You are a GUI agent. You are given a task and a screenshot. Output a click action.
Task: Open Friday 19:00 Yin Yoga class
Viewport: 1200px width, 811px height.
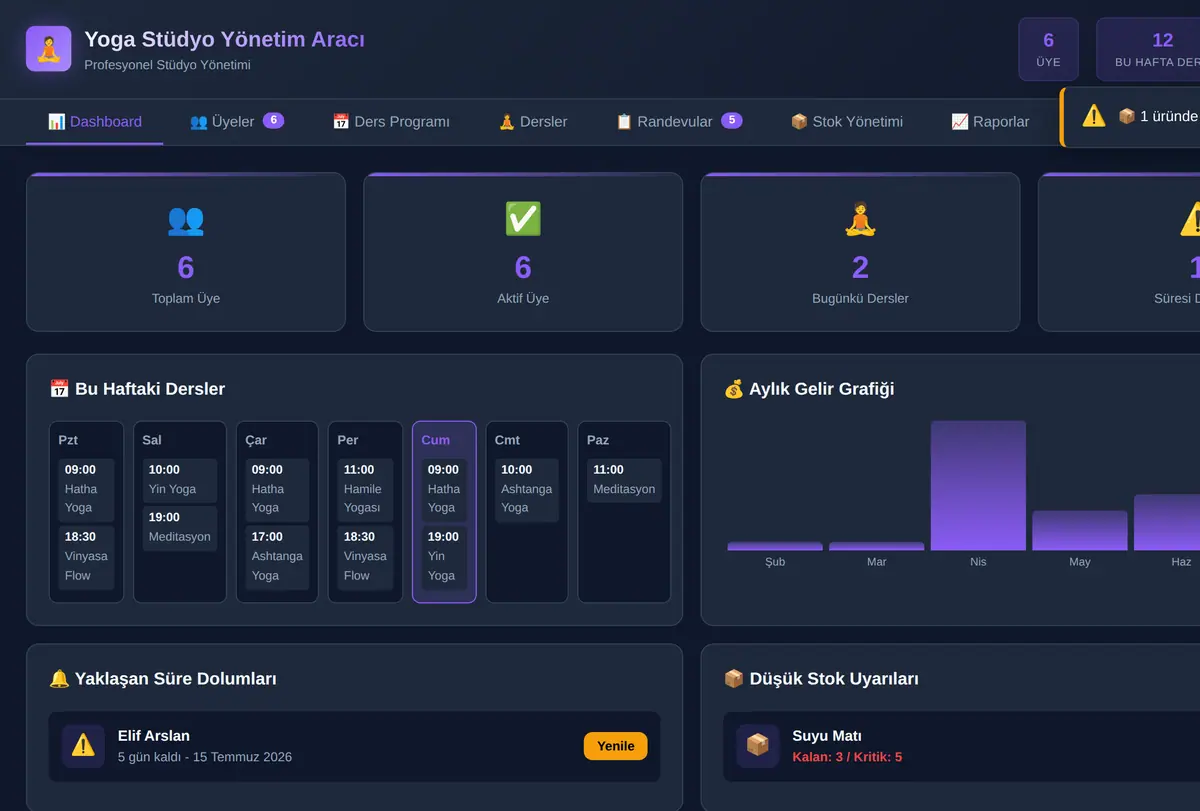point(444,556)
